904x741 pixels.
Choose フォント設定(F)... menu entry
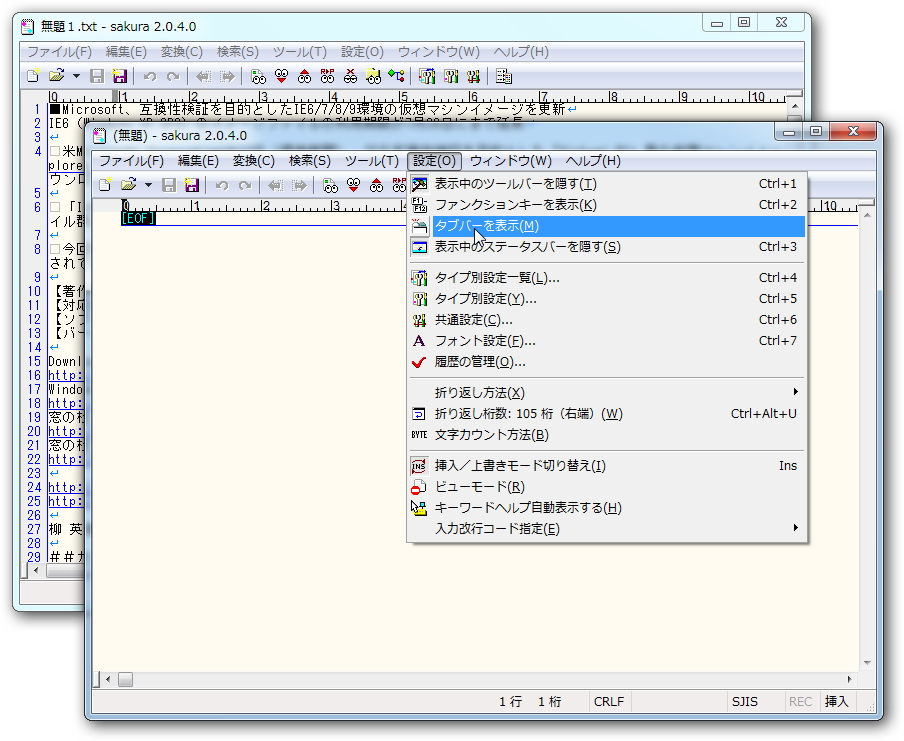pyautogui.click(x=607, y=341)
